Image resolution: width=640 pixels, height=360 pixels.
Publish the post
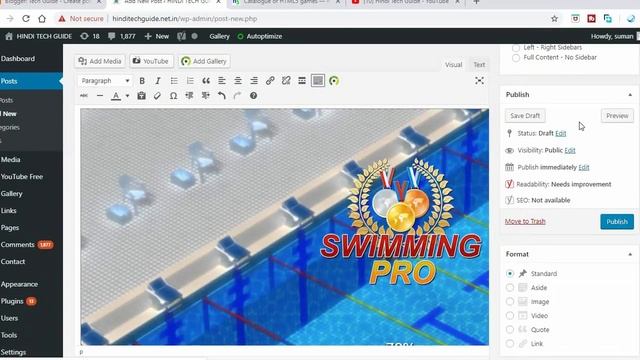[617, 222]
